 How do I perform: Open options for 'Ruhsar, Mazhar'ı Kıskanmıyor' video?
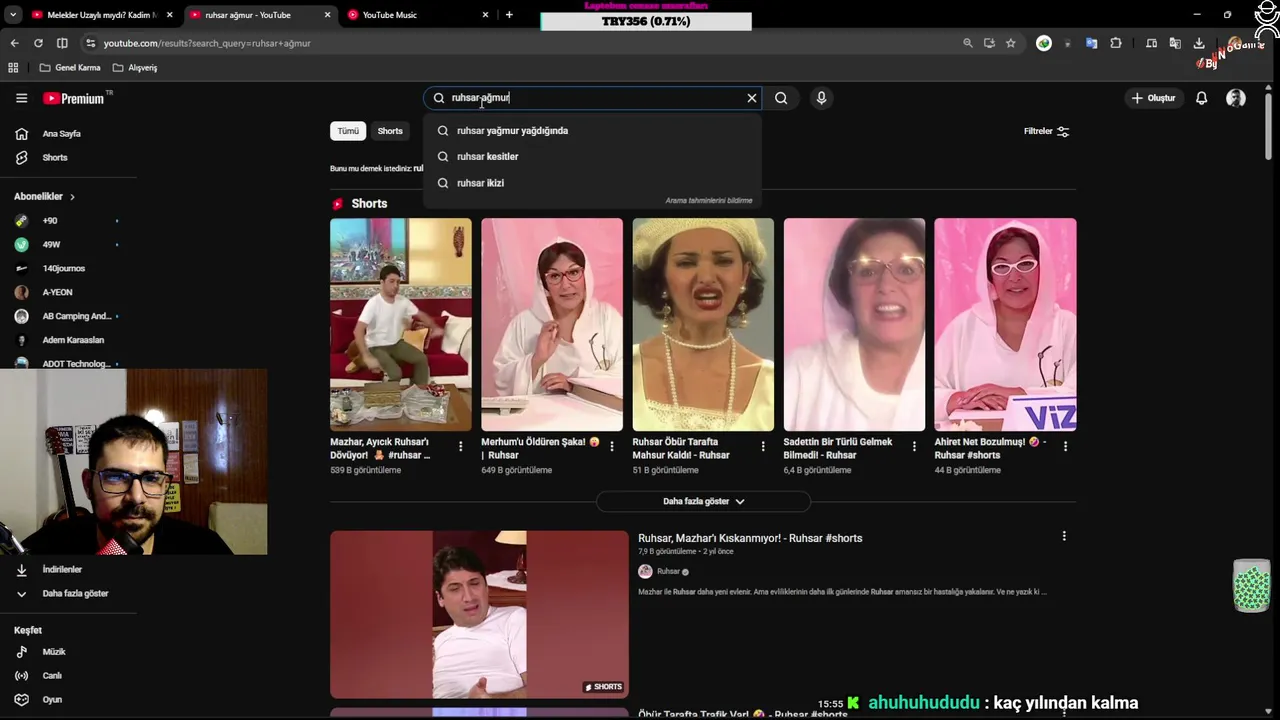click(x=1064, y=536)
